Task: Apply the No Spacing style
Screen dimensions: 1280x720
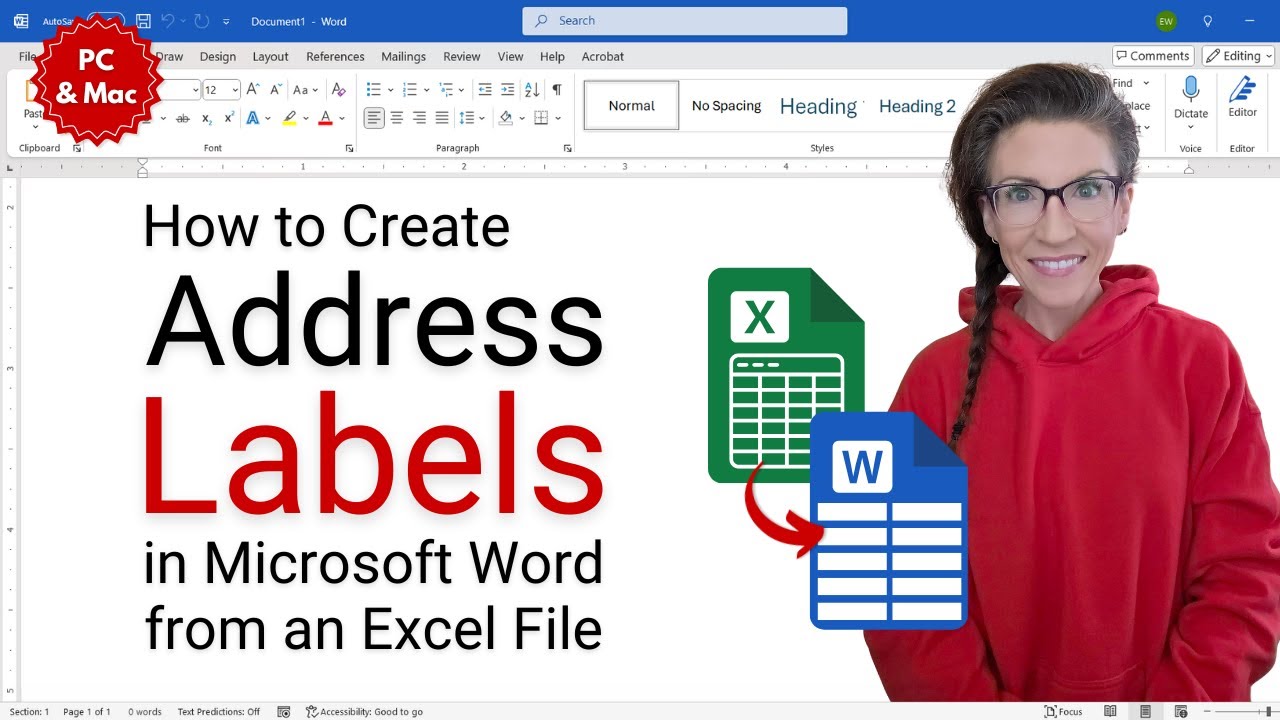Action: tap(726, 106)
